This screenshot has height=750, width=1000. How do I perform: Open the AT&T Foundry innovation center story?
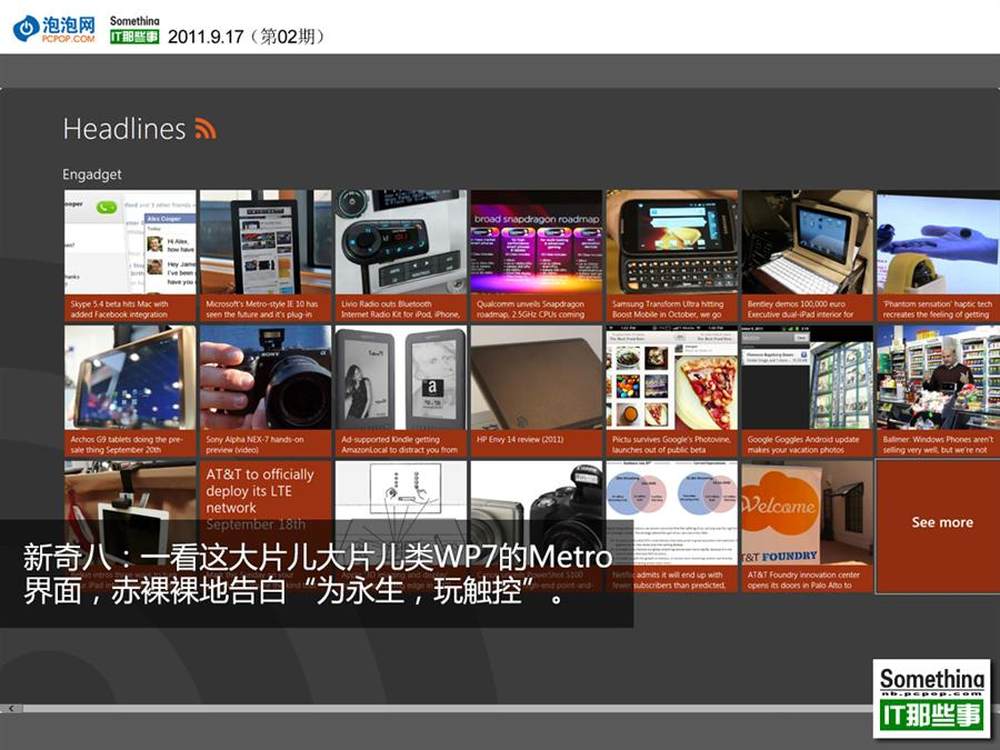[x=807, y=527]
